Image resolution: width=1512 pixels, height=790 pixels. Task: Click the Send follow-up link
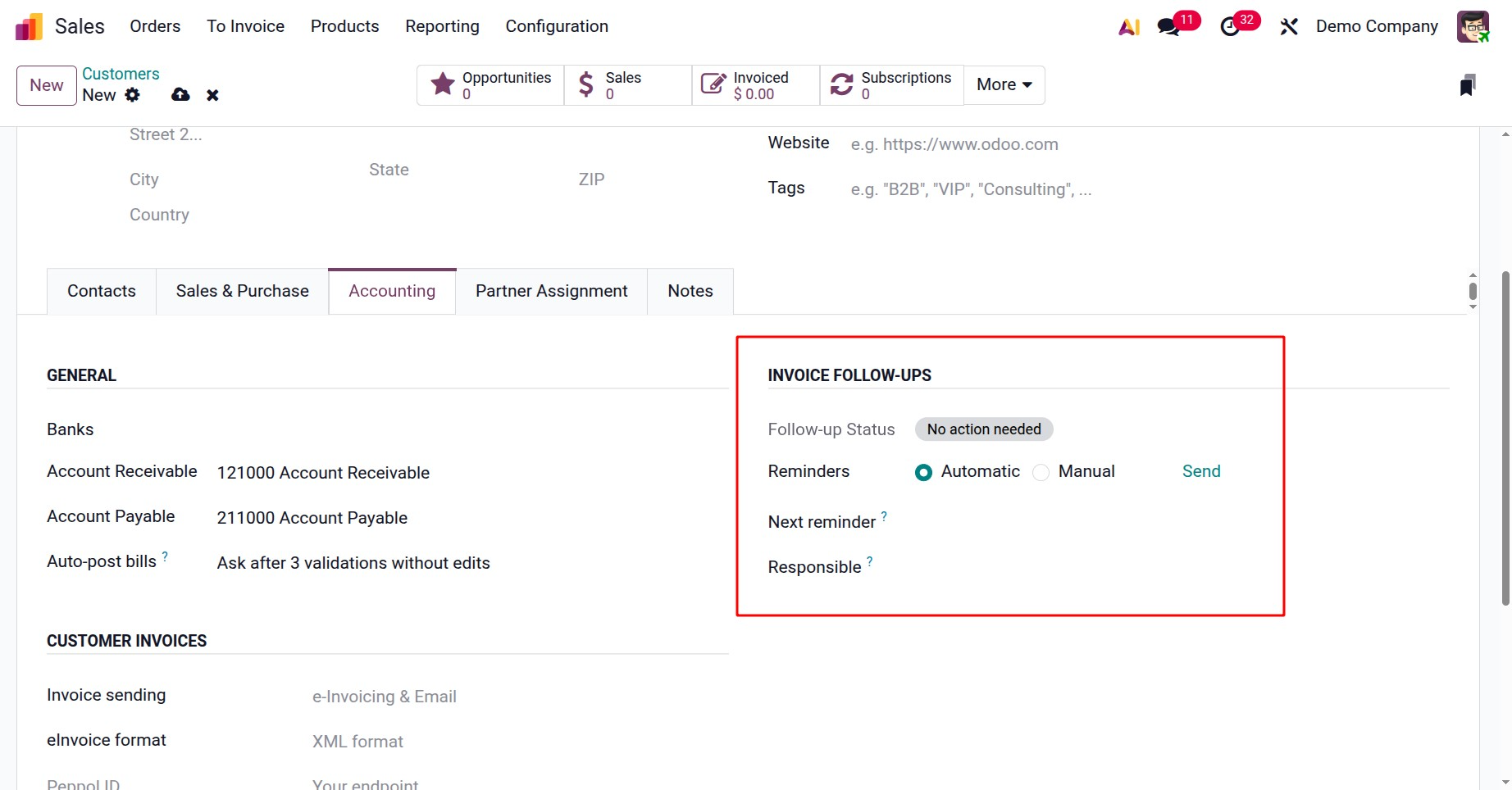pyautogui.click(x=1200, y=471)
